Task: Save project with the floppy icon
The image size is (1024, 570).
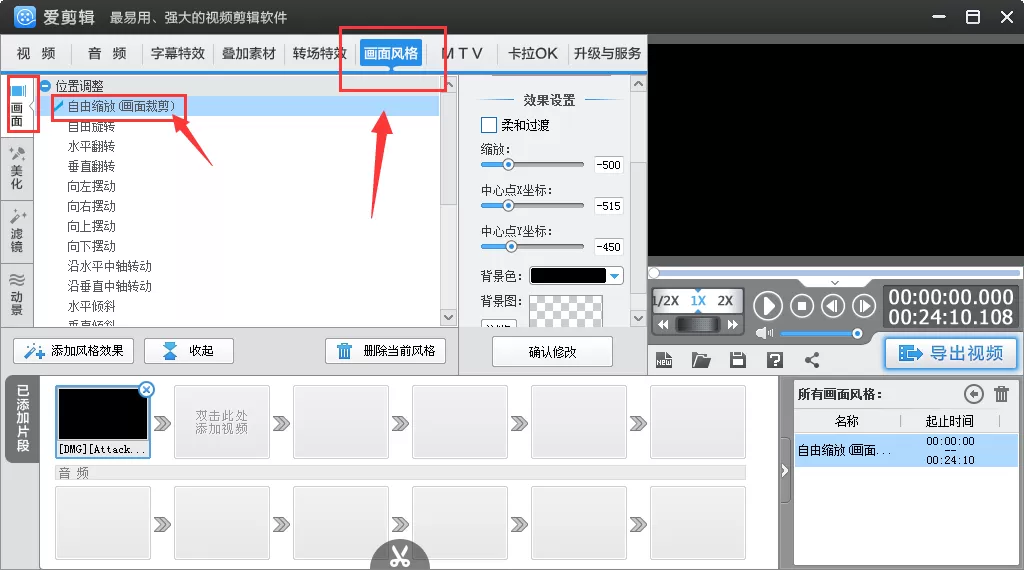Action: pyautogui.click(x=738, y=360)
